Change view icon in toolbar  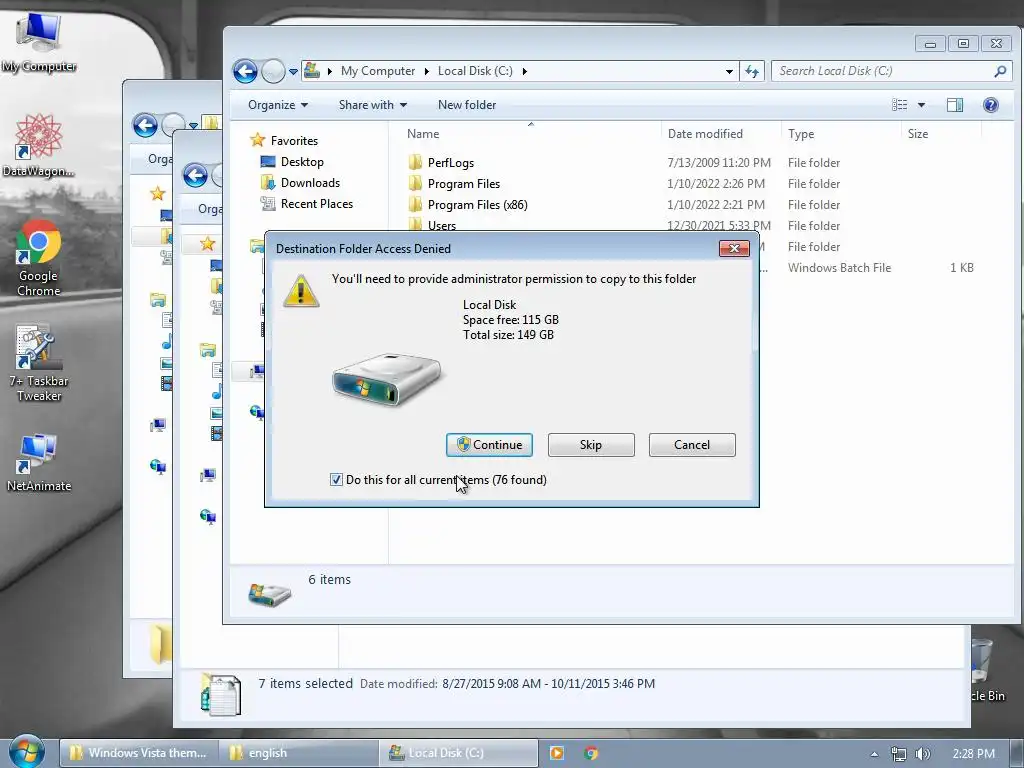[900, 104]
